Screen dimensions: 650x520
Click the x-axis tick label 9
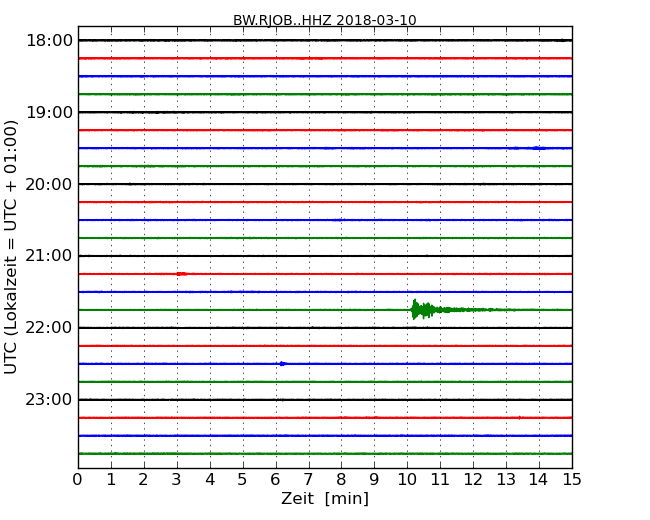pyautogui.click(x=374, y=480)
